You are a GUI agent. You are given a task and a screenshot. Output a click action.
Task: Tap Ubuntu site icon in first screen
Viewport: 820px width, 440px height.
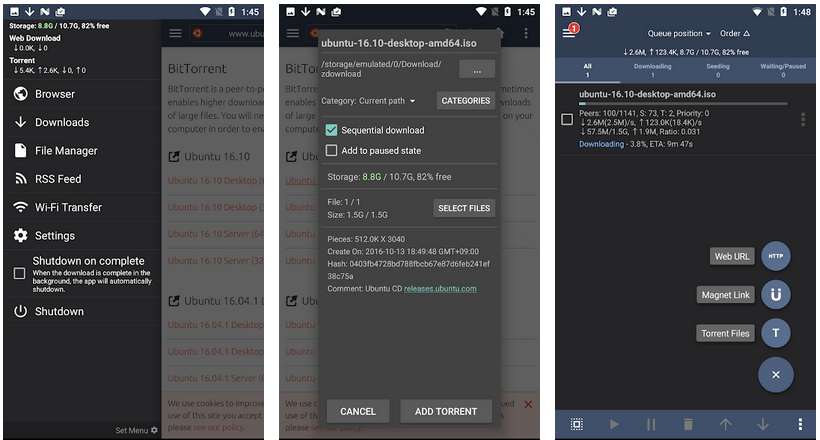coord(198,33)
